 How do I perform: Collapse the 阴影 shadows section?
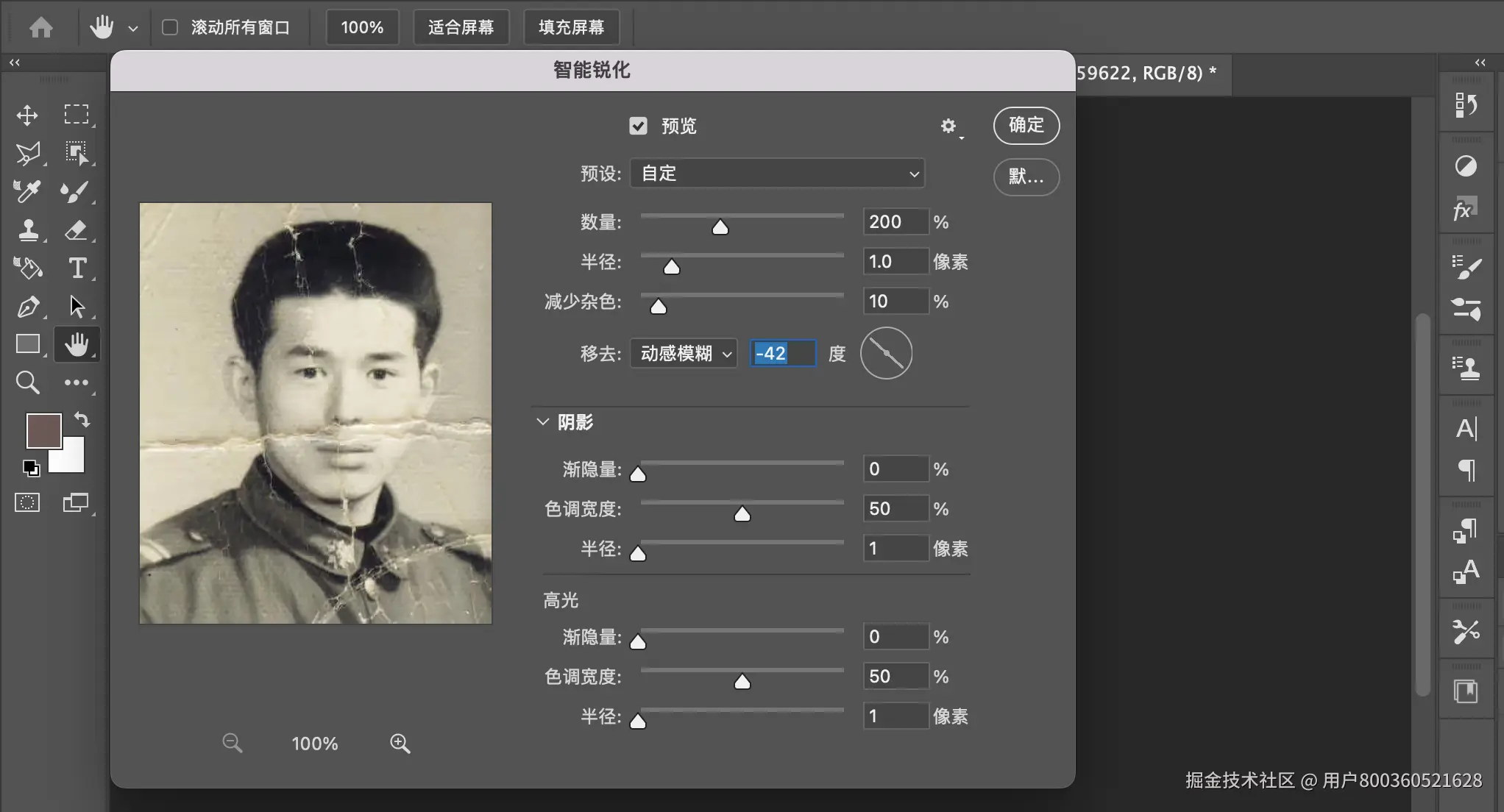pos(543,422)
